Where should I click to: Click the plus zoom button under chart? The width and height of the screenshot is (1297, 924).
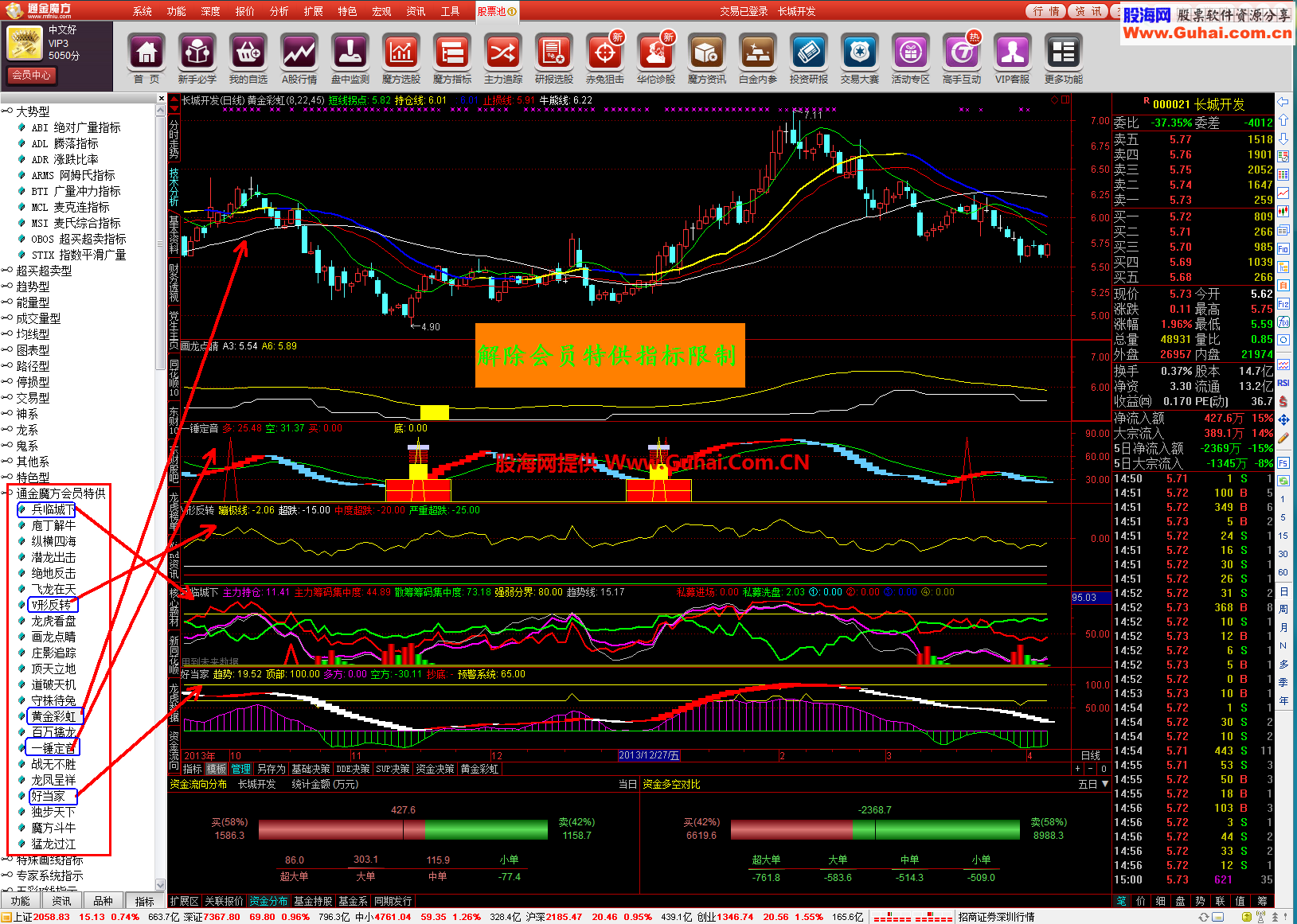click(x=1077, y=769)
